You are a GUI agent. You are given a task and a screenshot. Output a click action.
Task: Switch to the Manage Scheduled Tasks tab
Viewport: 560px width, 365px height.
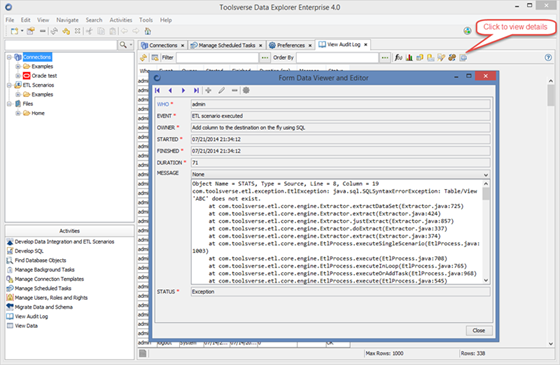(226, 45)
